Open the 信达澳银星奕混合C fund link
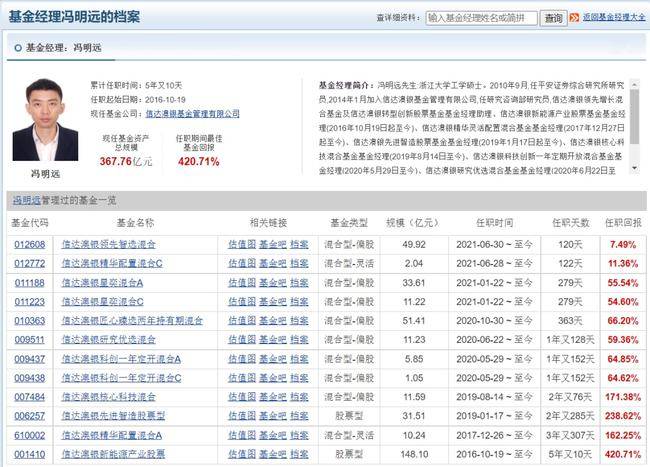The width and height of the screenshot is (650, 467). (x=102, y=302)
